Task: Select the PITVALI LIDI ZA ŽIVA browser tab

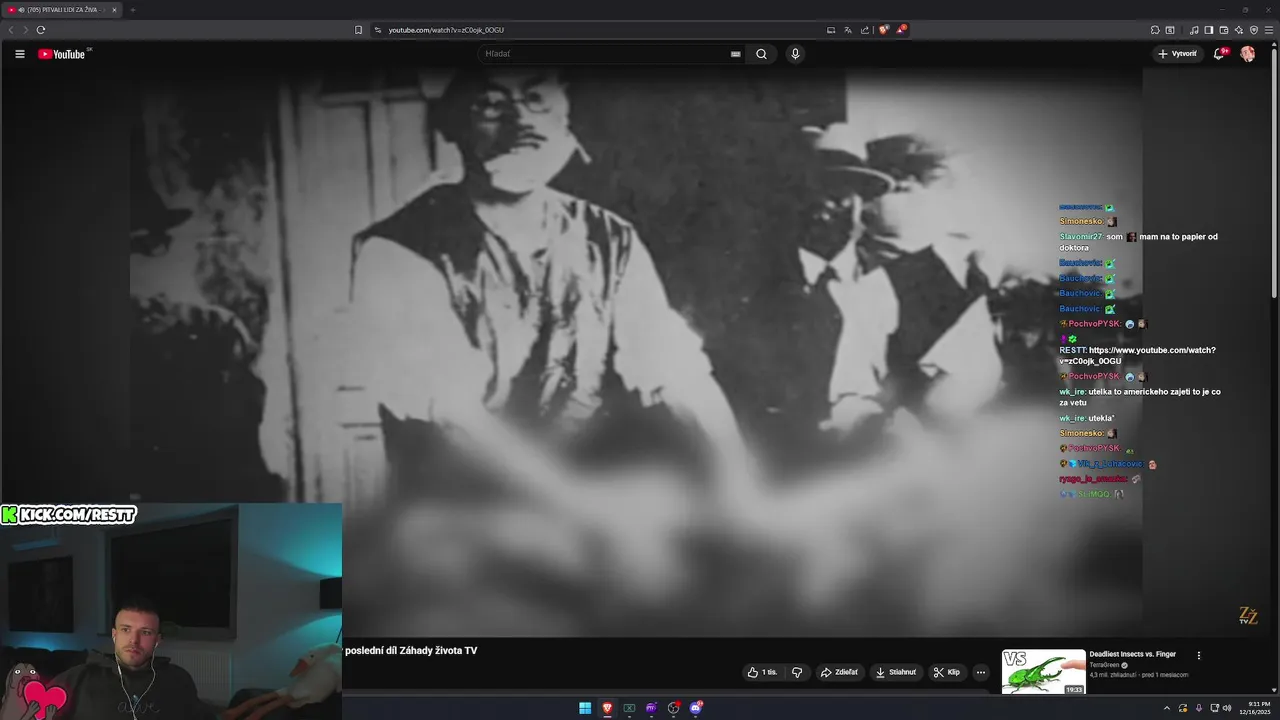Action: pos(63,10)
